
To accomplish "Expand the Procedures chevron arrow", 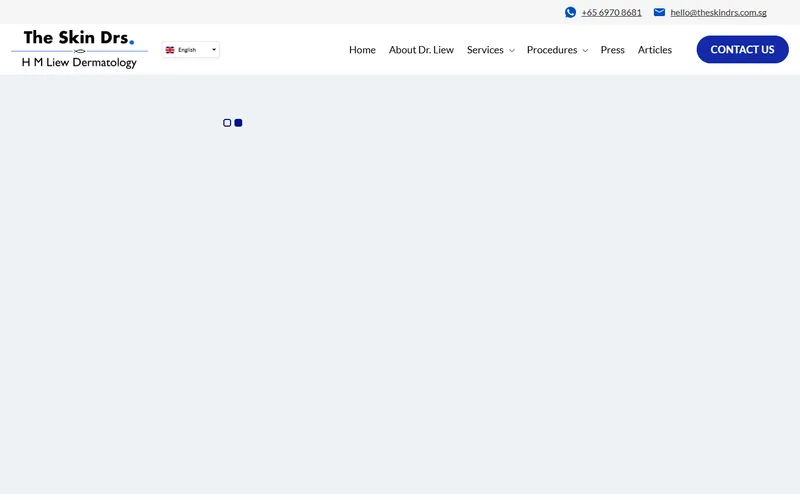I will [x=585, y=51].
